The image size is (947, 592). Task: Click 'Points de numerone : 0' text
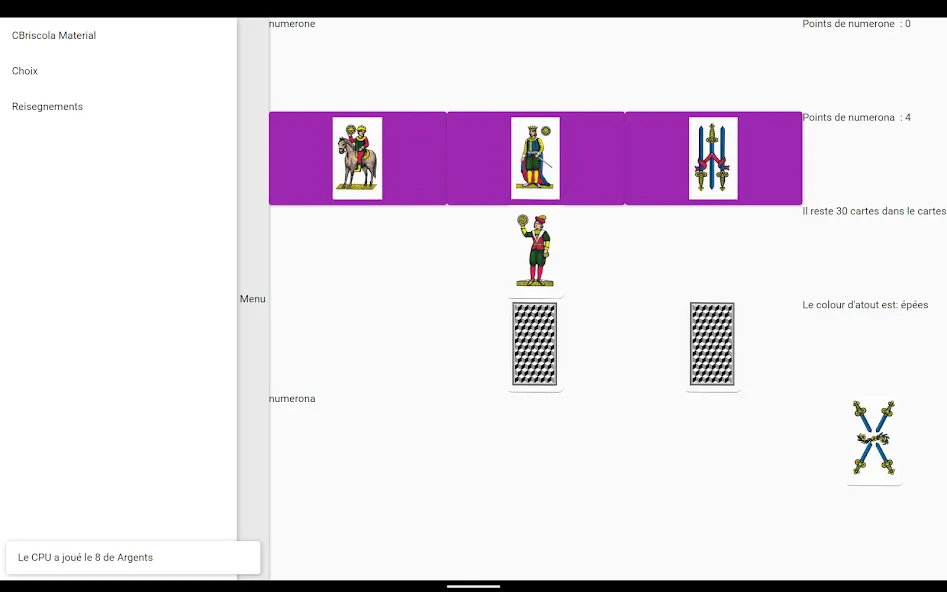click(x=856, y=24)
